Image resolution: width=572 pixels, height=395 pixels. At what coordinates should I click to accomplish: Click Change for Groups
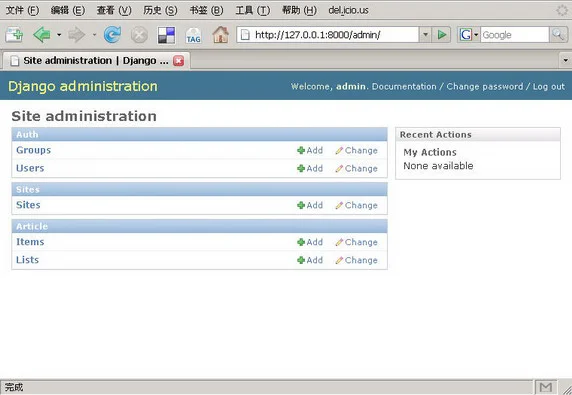pos(356,150)
